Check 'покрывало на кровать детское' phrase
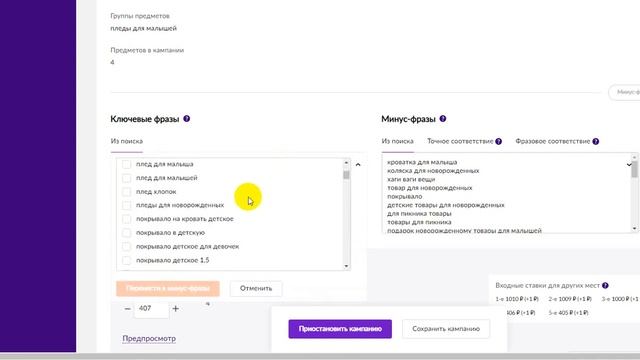The width and height of the screenshot is (640, 360). 127,219
